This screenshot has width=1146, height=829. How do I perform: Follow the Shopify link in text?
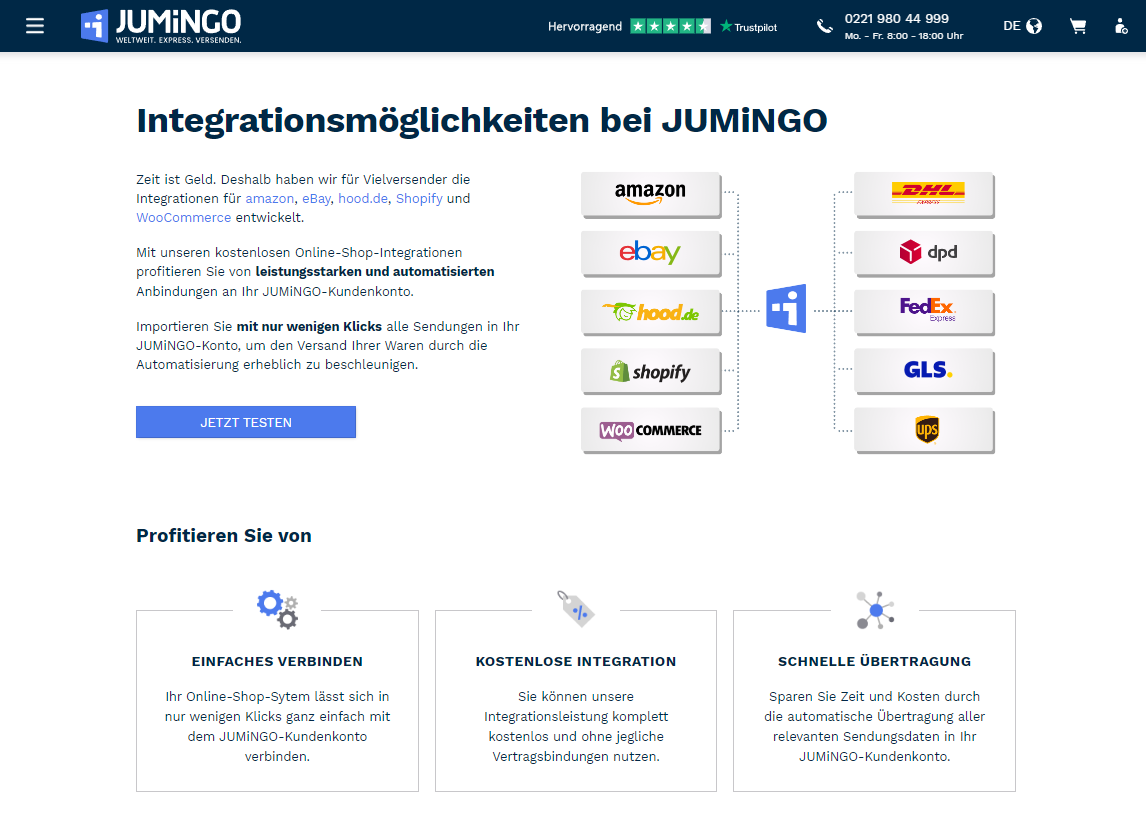420,198
